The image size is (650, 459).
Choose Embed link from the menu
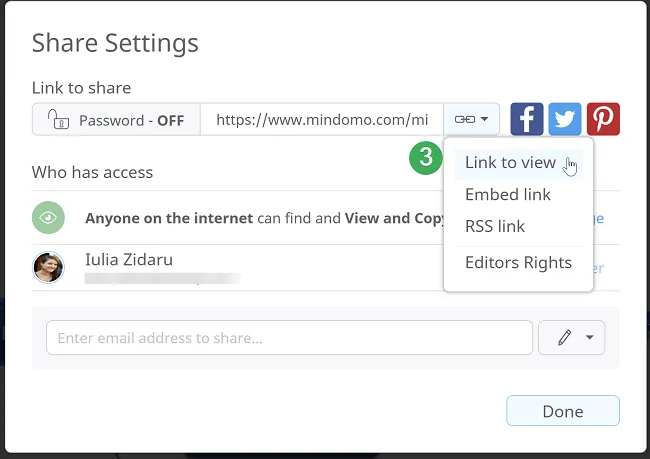point(508,195)
